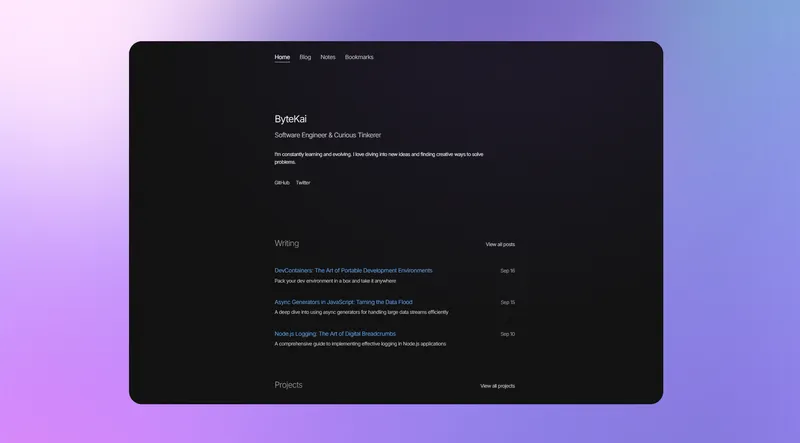The width and height of the screenshot is (800, 443).
Task: Read the Async Generators in JavaScript post
Action: coord(343,302)
